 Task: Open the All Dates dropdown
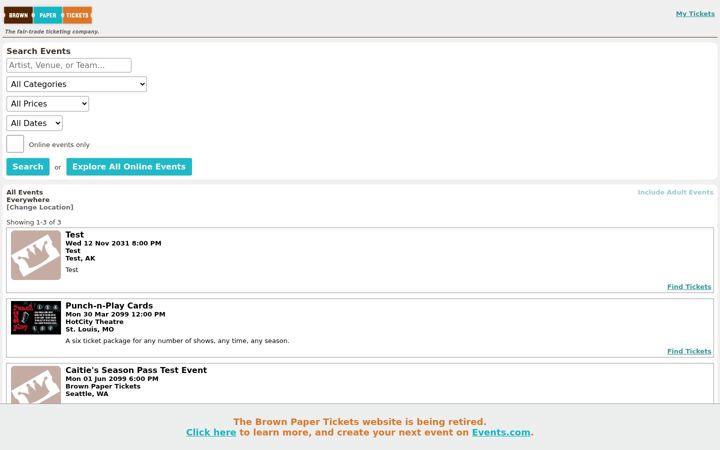click(x=34, y=123)
